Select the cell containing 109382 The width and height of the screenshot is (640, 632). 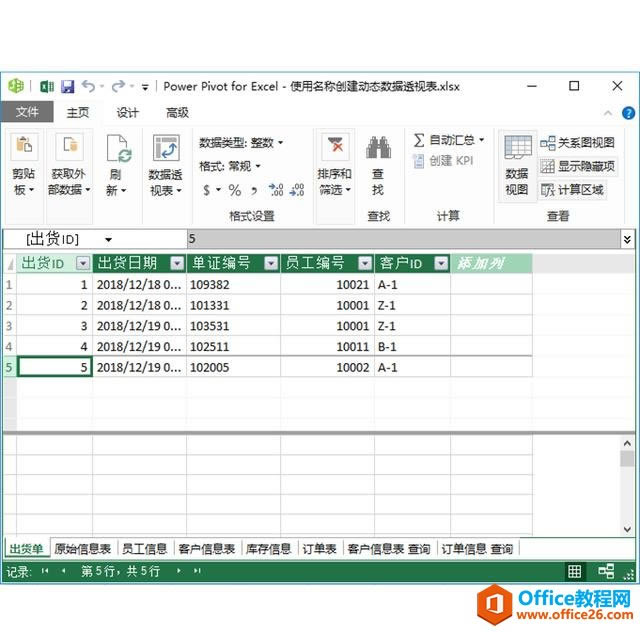(x=233, y=285)
